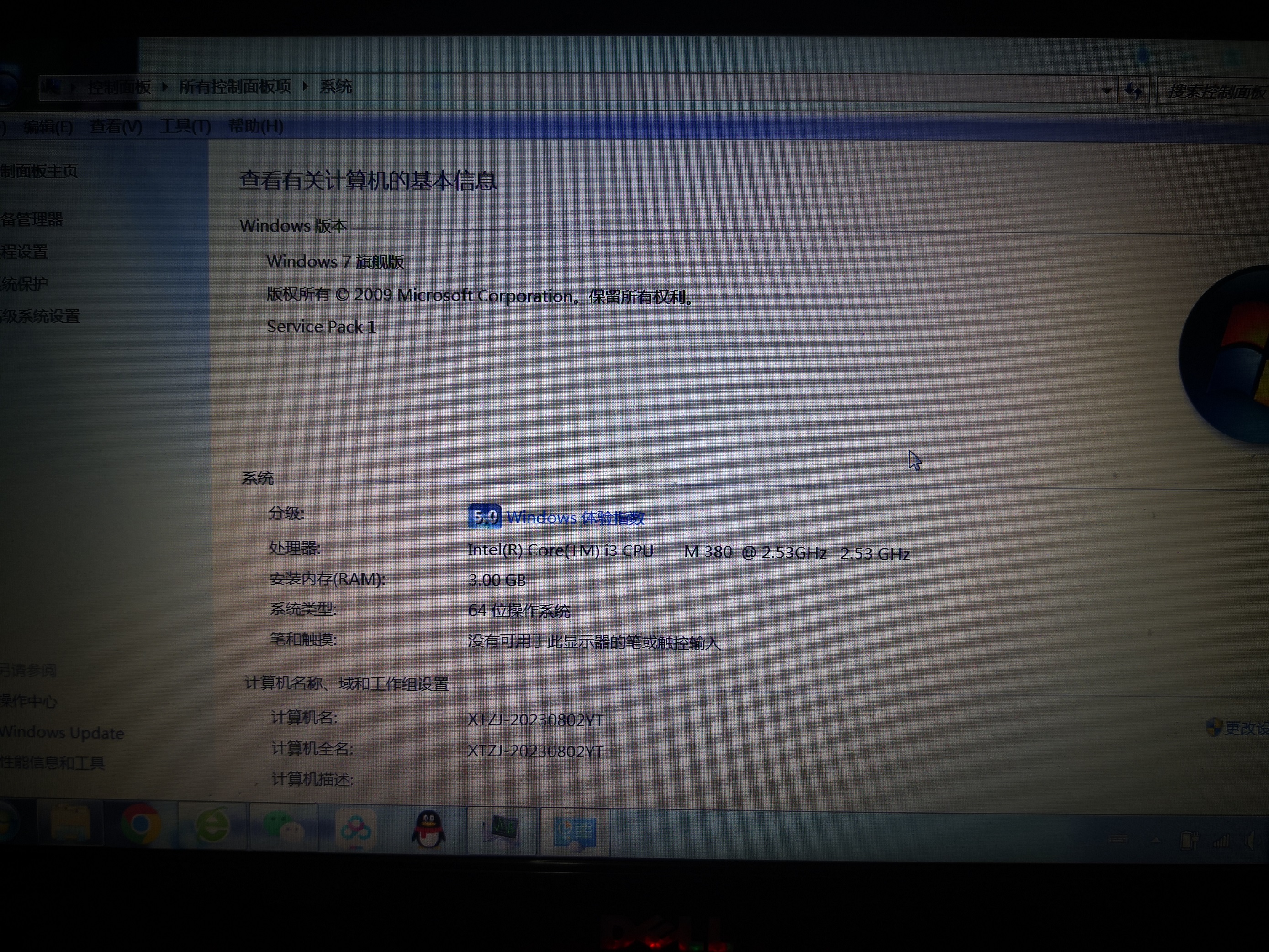The width and height of the screenshot is (1269, 952).
Task: Open 控制面板主页 in the sidebar
Action: [x=38, y=171]
